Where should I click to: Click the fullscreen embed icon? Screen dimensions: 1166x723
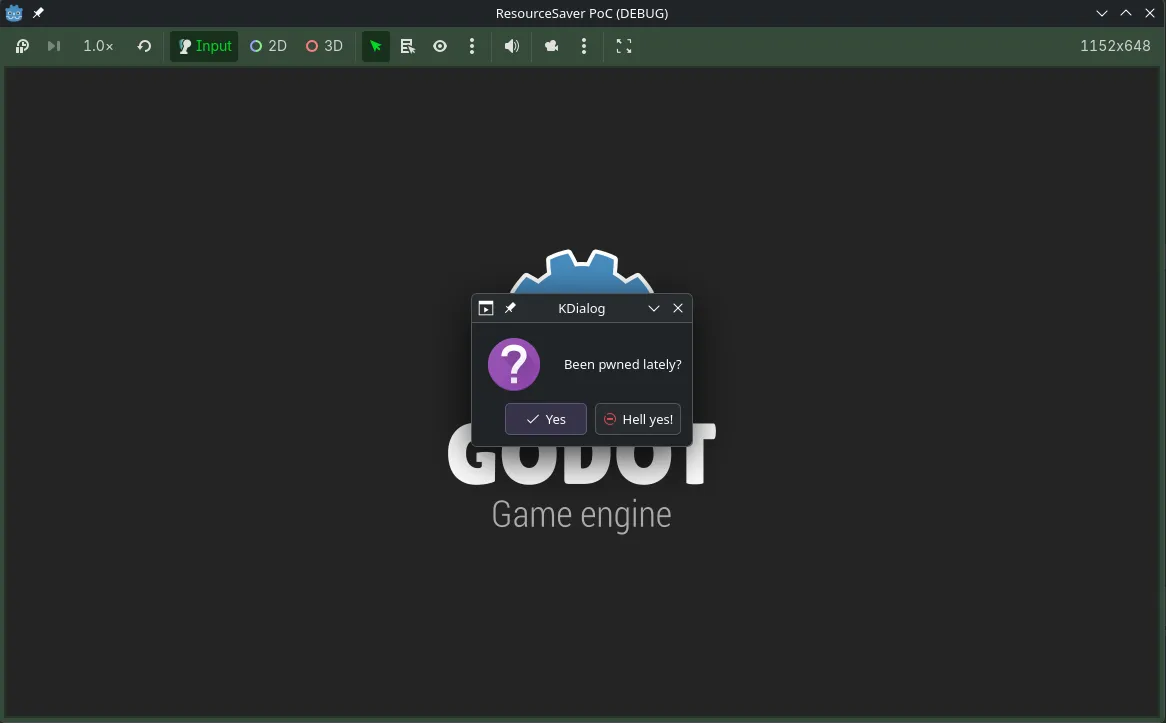point(624,46)
